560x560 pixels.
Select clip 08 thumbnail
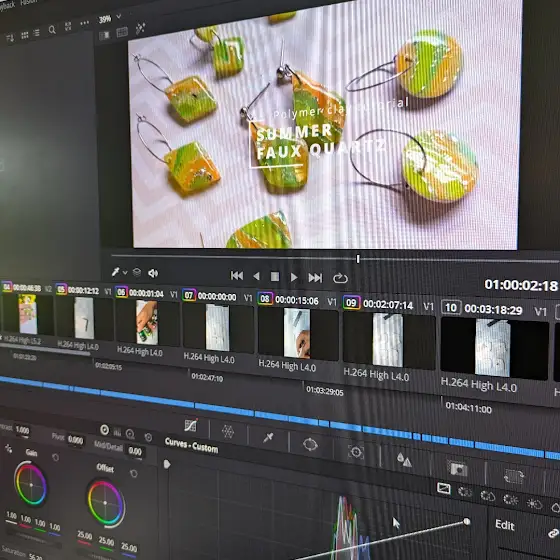click(297, 333)
